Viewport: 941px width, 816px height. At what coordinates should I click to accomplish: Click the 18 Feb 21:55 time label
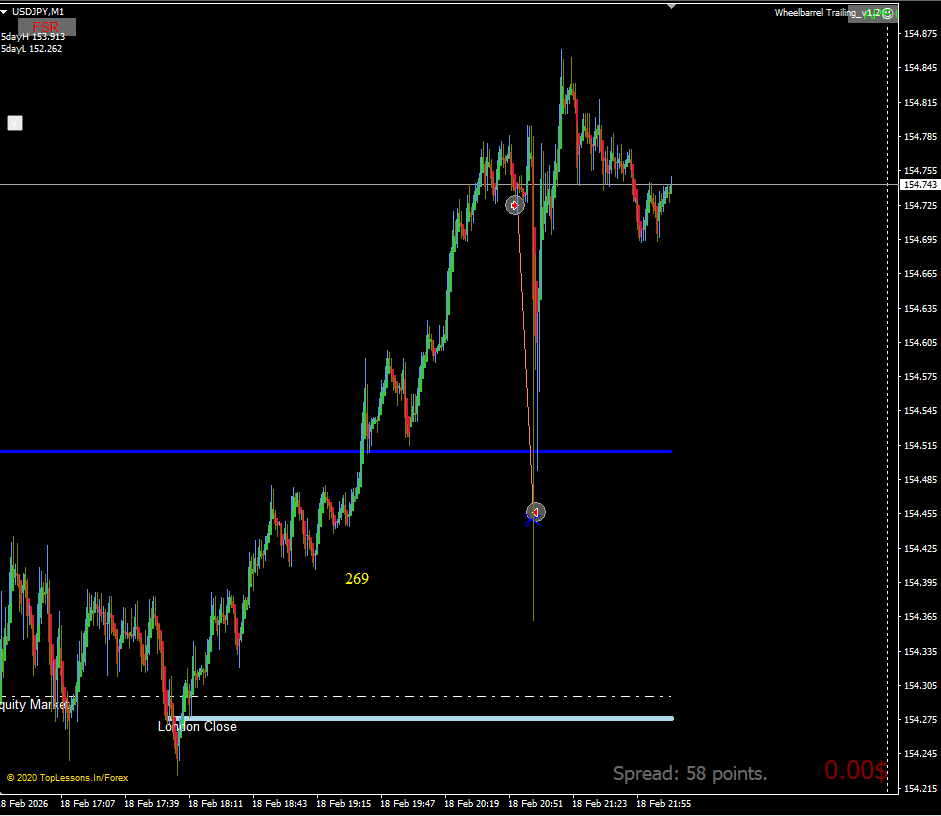(663, 803)
